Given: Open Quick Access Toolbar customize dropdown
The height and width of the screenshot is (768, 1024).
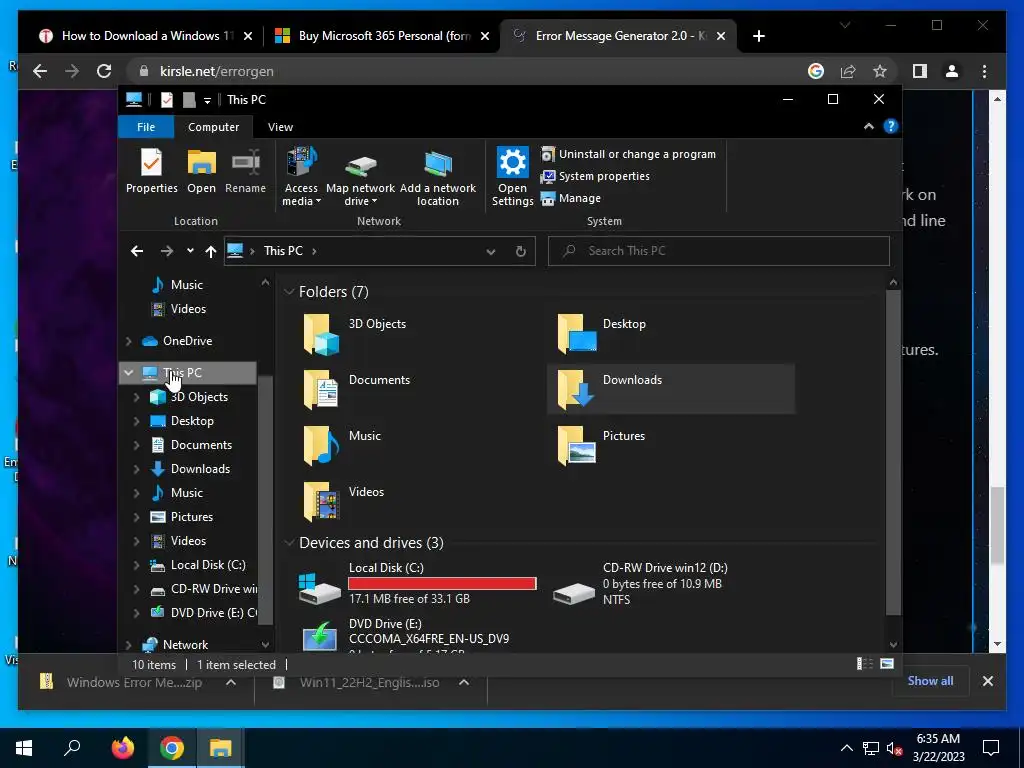Looking at the screenshot, I should coord(207,101).
